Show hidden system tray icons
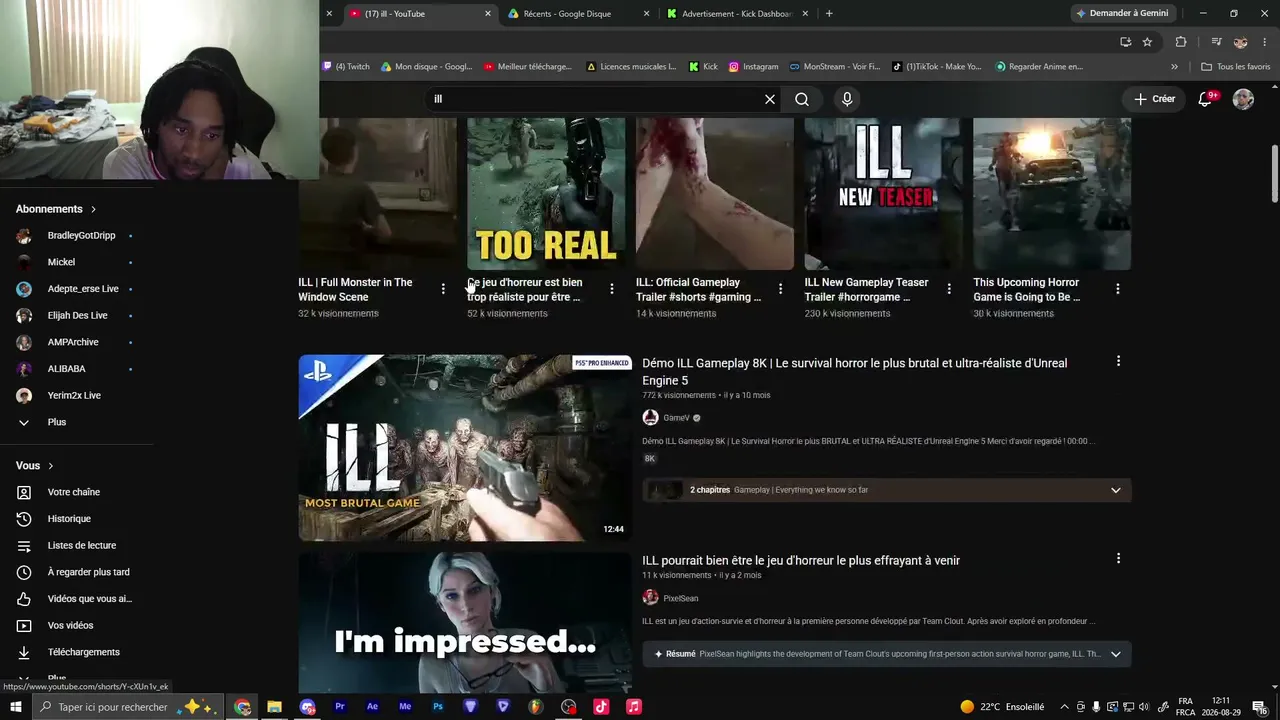 tap(1064, 707)
